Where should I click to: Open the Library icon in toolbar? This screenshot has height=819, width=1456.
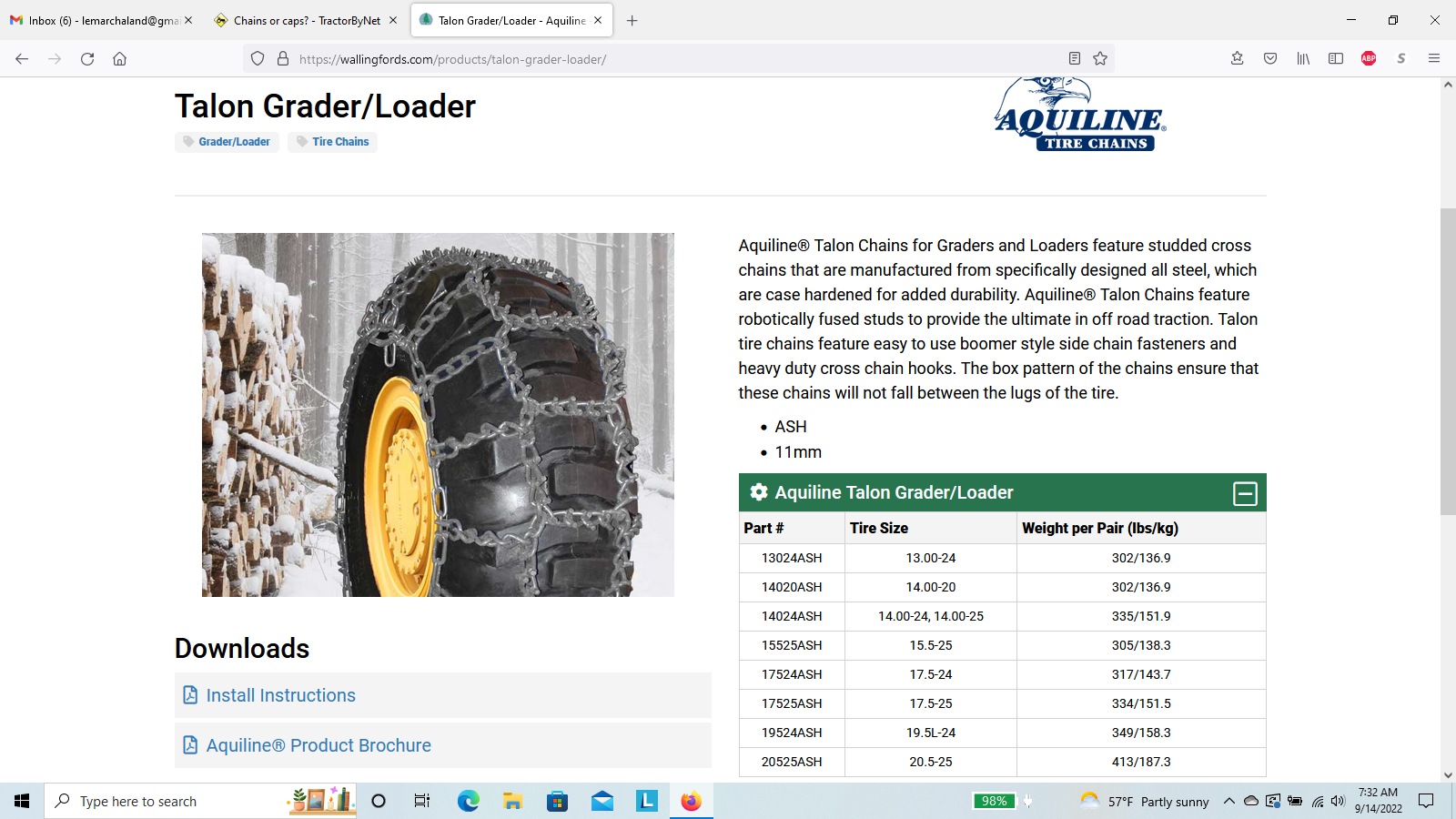click(1303, 59)
